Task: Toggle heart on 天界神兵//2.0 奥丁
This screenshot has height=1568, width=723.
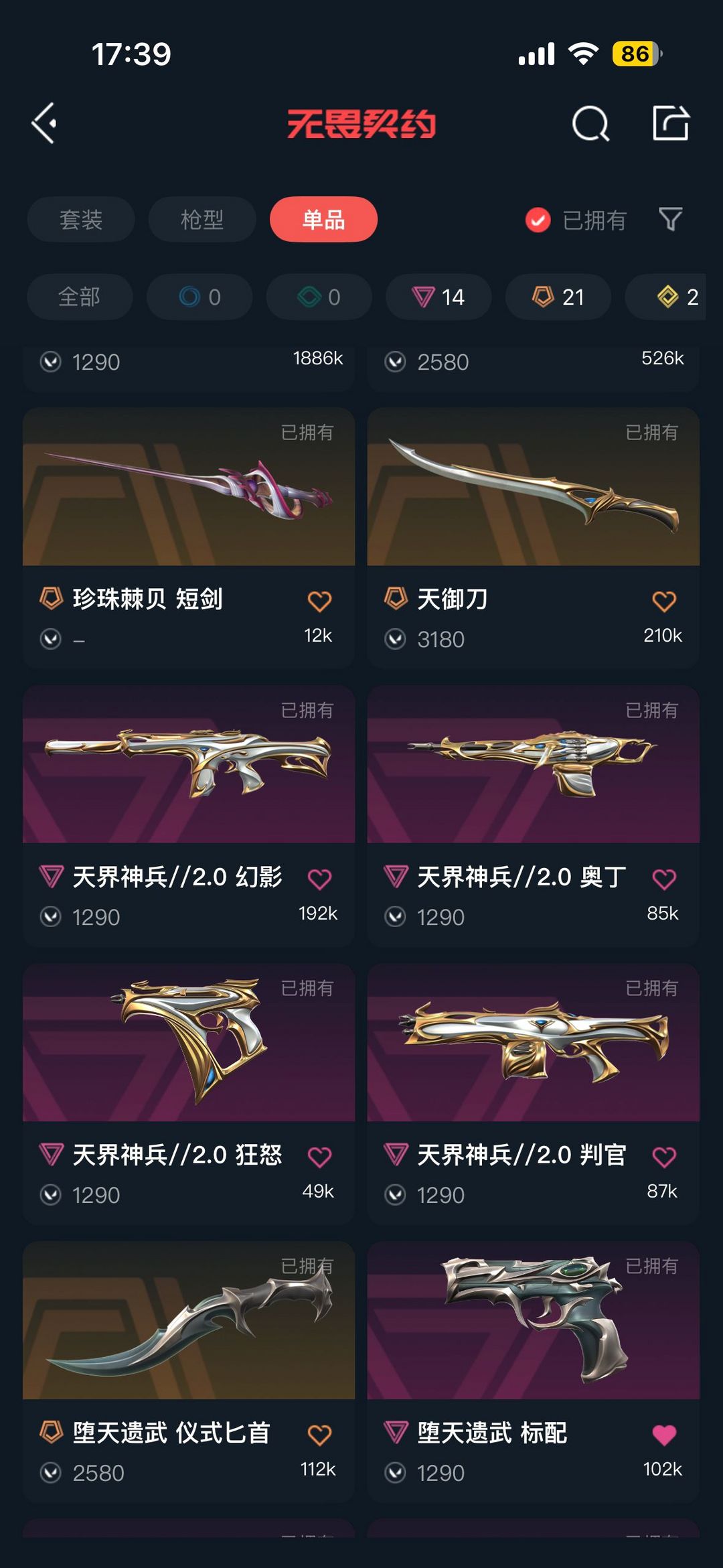Action: tap(664, 879)
